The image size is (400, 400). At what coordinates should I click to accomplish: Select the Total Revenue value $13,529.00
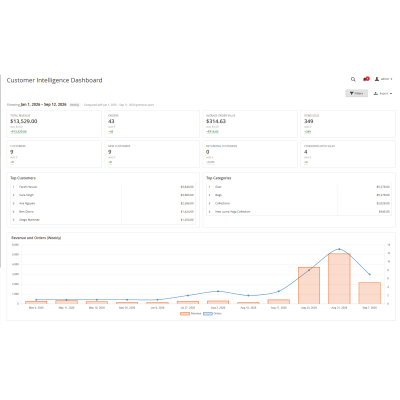tap(24, 121)
